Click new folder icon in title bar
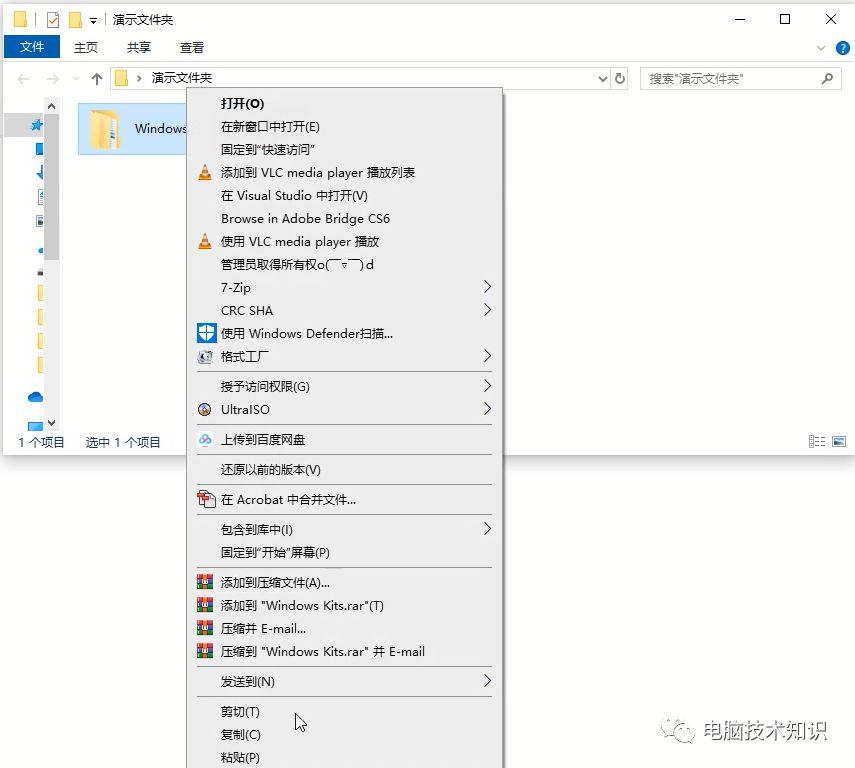Screen dimensions: 855x768 (x=75, y=20)
